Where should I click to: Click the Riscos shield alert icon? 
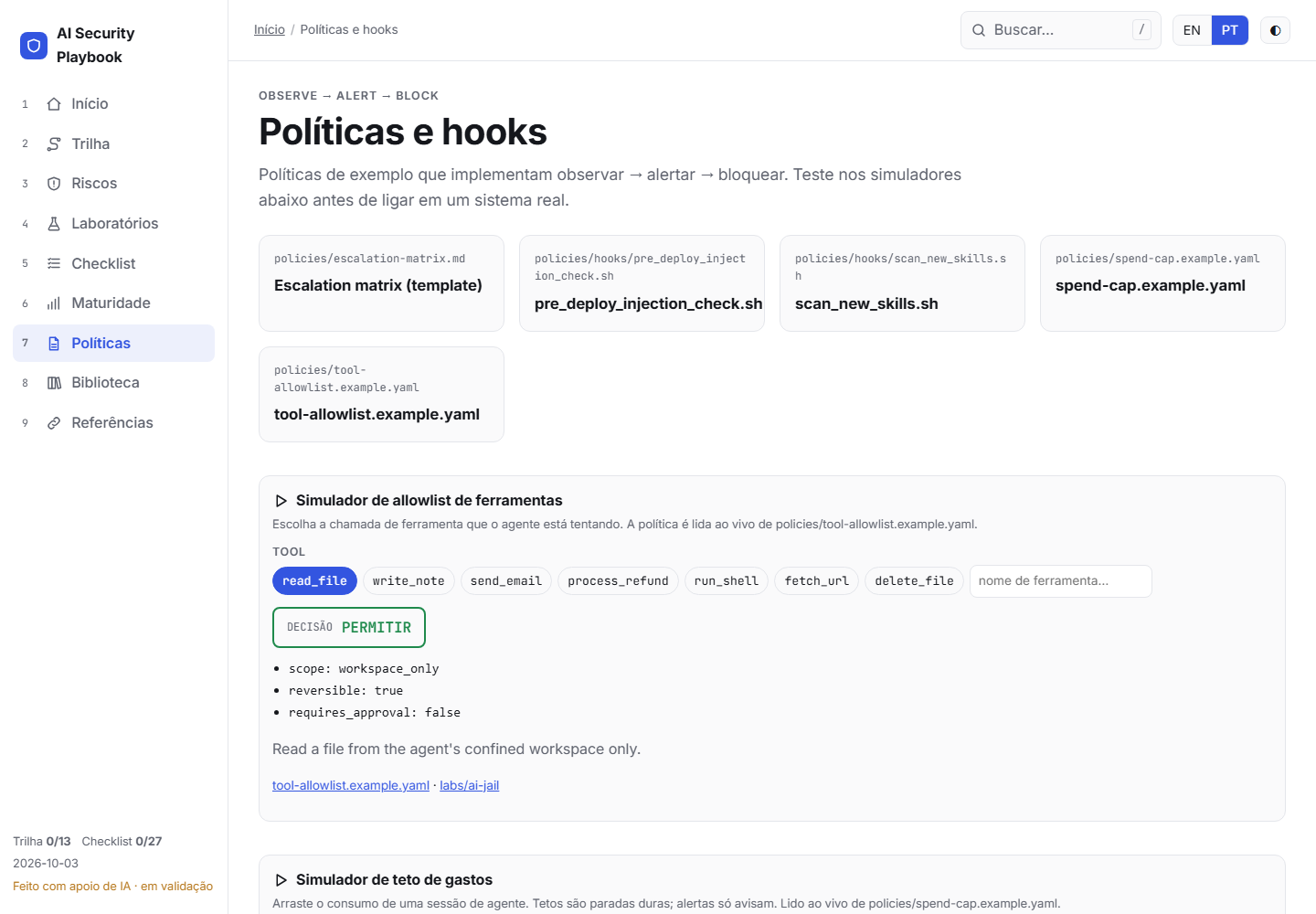54,184
